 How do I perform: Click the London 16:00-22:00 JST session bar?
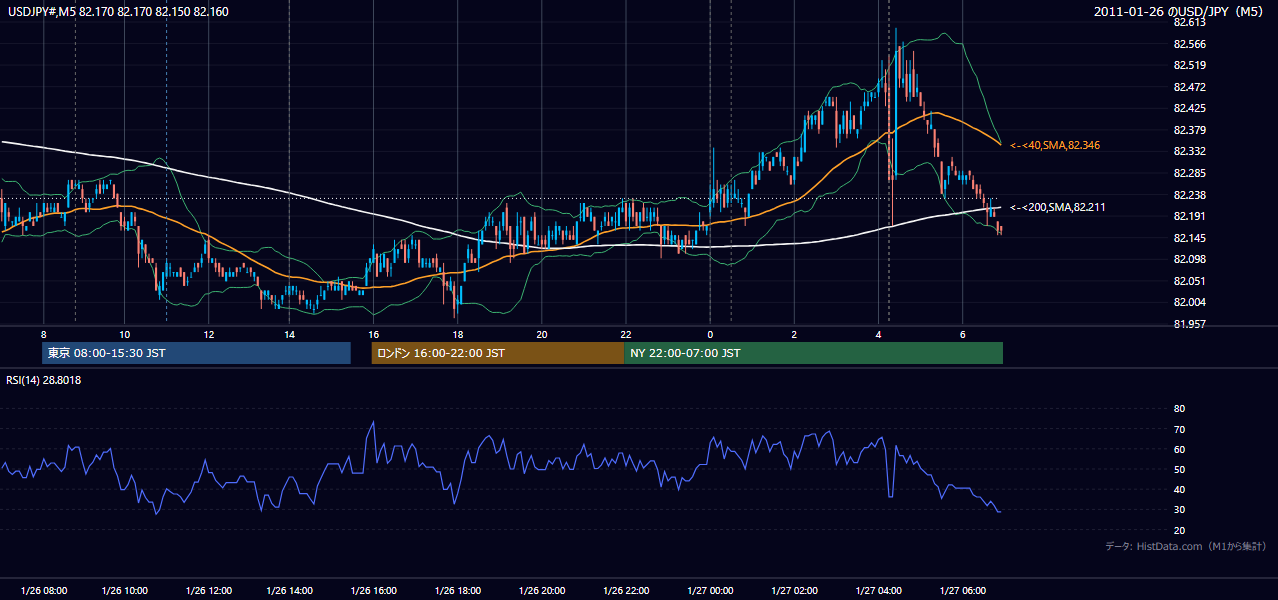coord(498,353)
